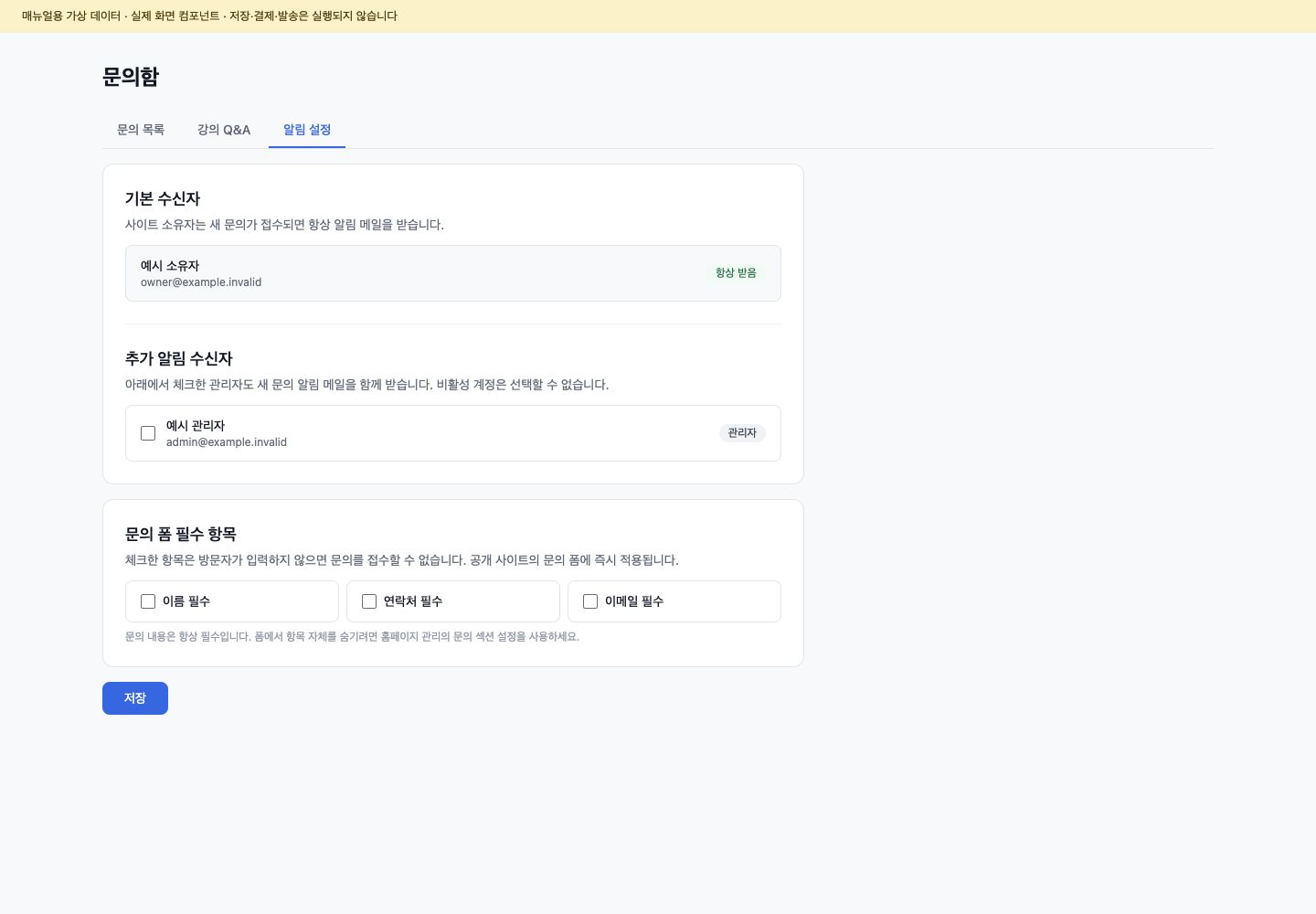Click the 문의 폼 필수 항목 heading

(x=181, y=534)
